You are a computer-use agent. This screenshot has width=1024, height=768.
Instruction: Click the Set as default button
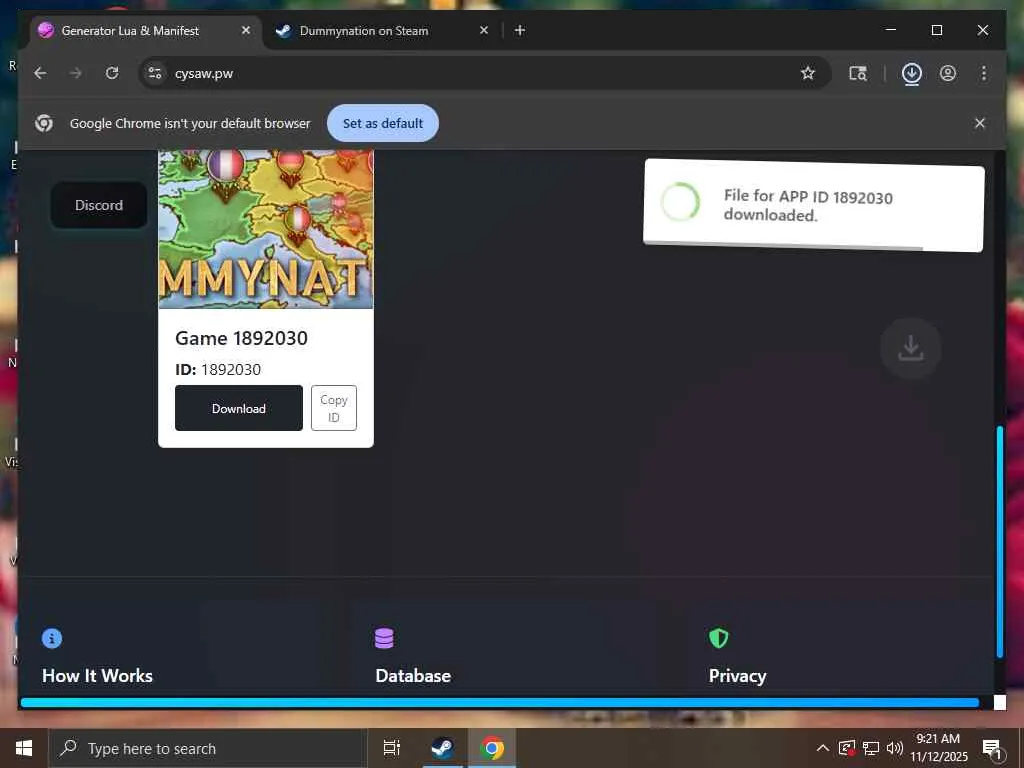tap(383, 123)
